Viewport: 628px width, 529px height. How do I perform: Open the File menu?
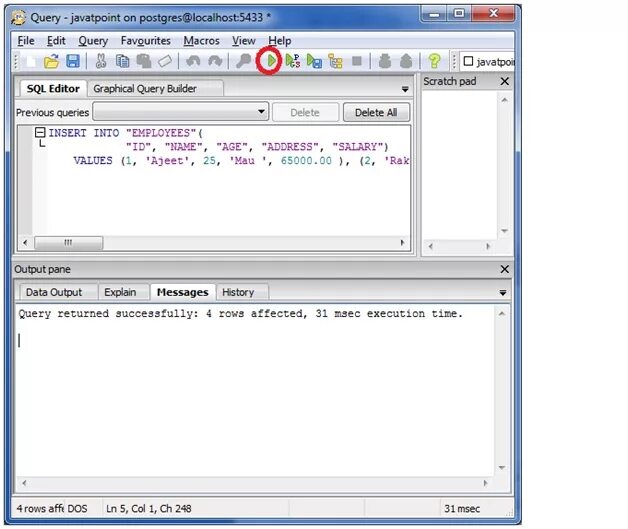26,41
